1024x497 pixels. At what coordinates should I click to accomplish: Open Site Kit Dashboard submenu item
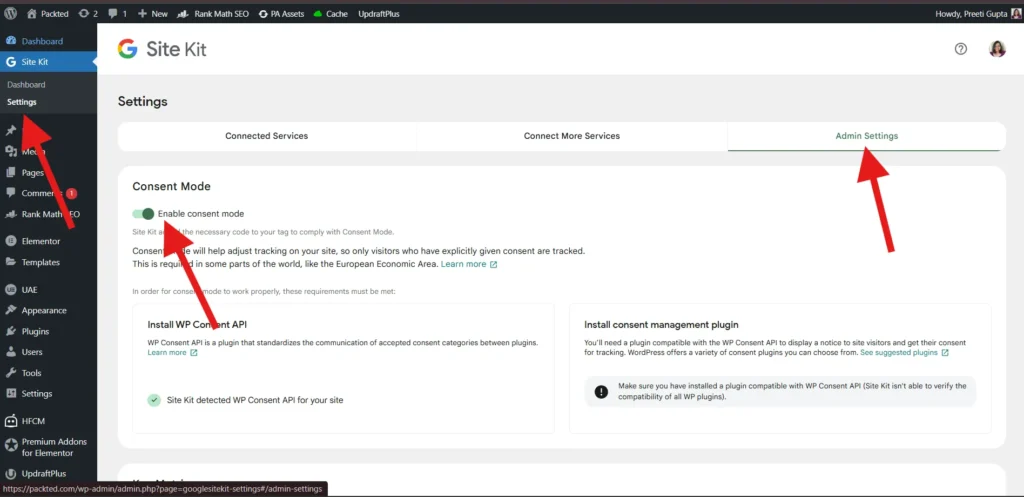click(x=26, y=85)
